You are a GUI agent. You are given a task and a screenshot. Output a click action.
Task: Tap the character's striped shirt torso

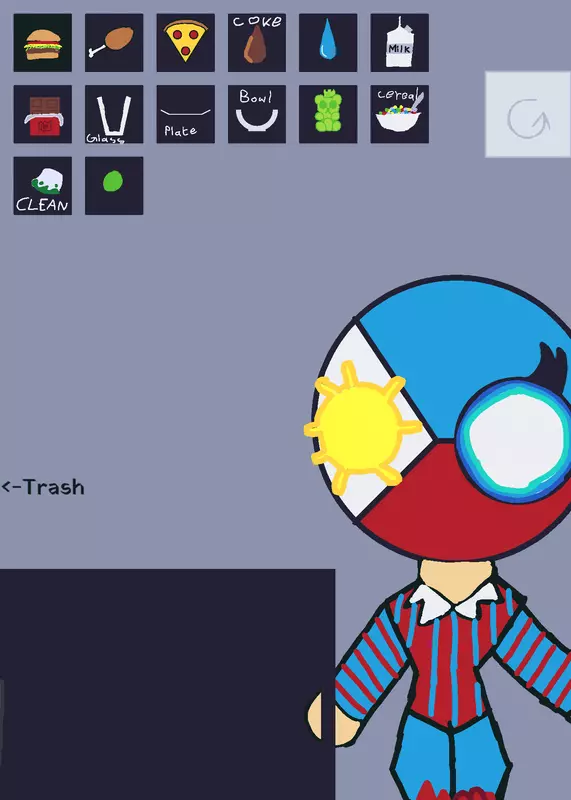coord(452,658)
